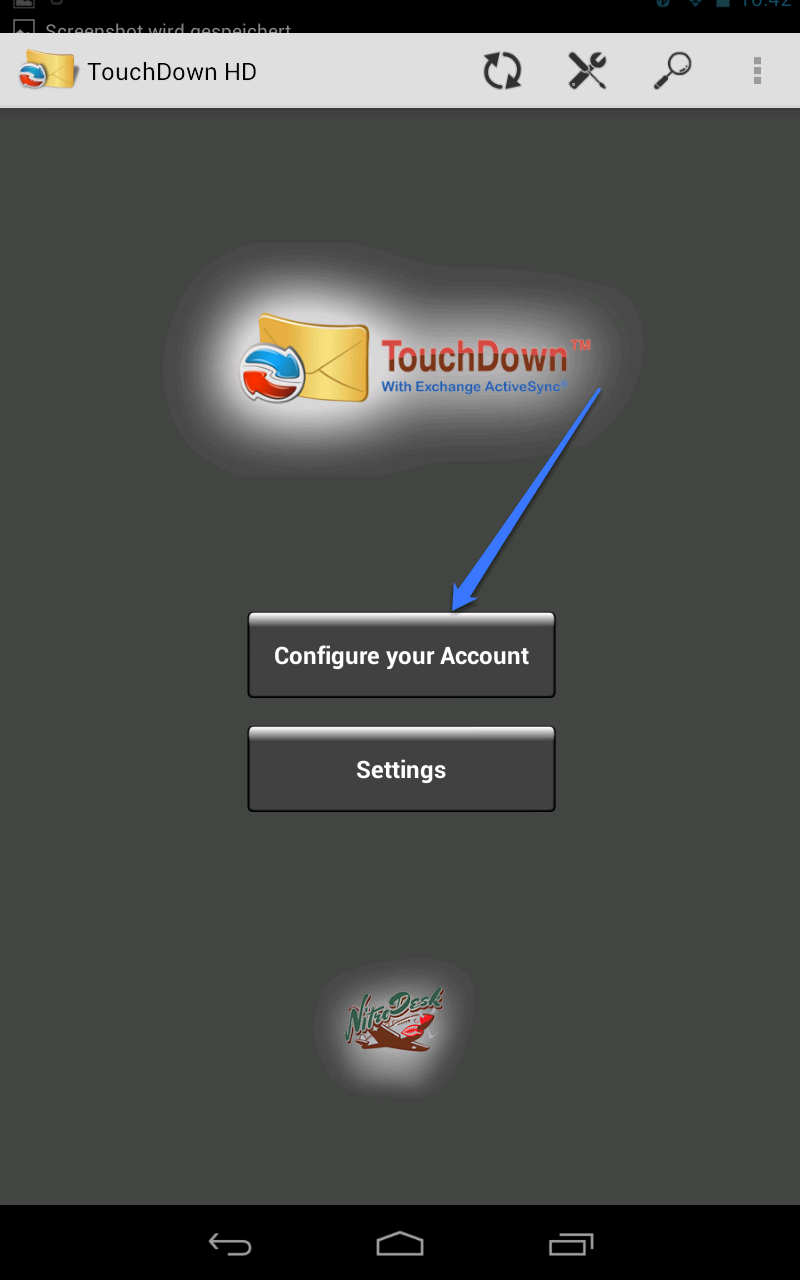The height and width of the screenshot is (1280, 800).
Task: Open the wrench and screwdriver tools icon
Action: point(588,72)
